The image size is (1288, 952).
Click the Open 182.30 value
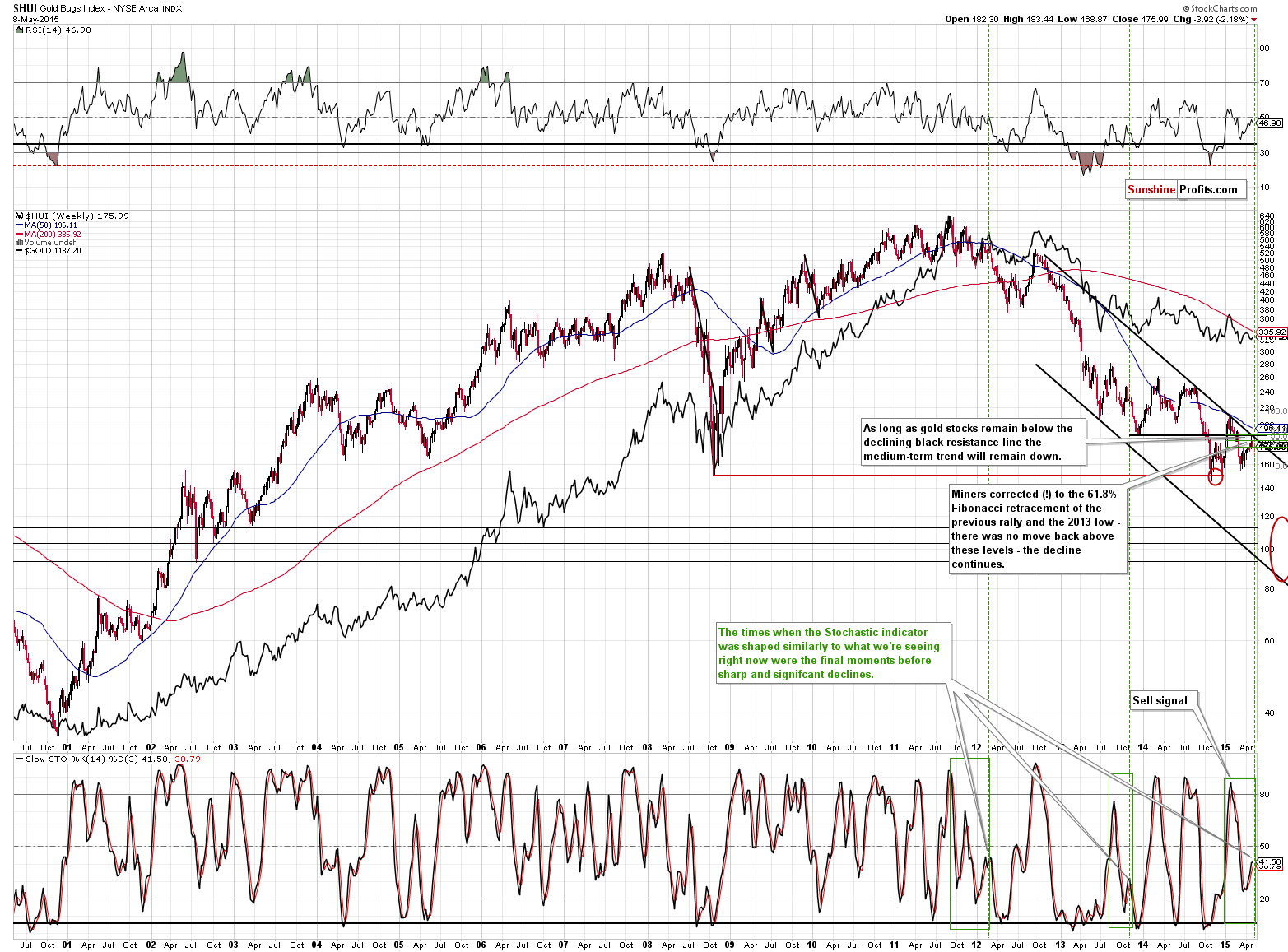pos(970,19)
